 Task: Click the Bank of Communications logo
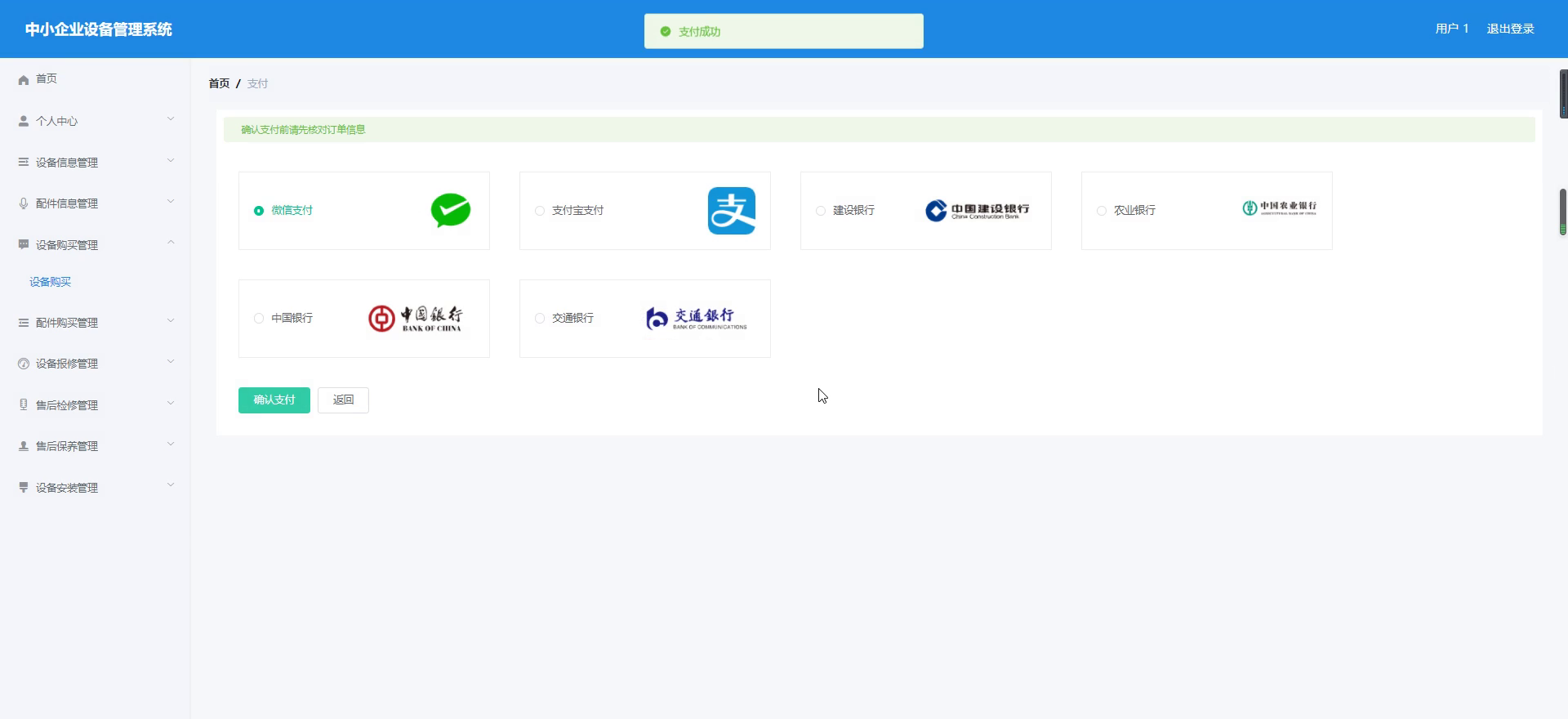tap(697, 319)
